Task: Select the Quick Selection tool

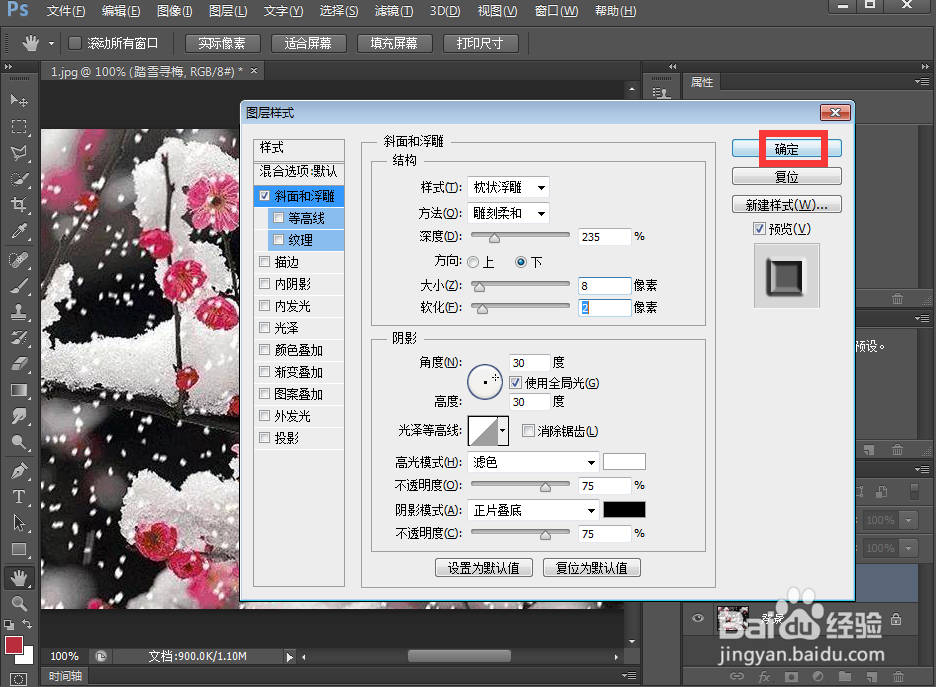Action: (19, 178)
